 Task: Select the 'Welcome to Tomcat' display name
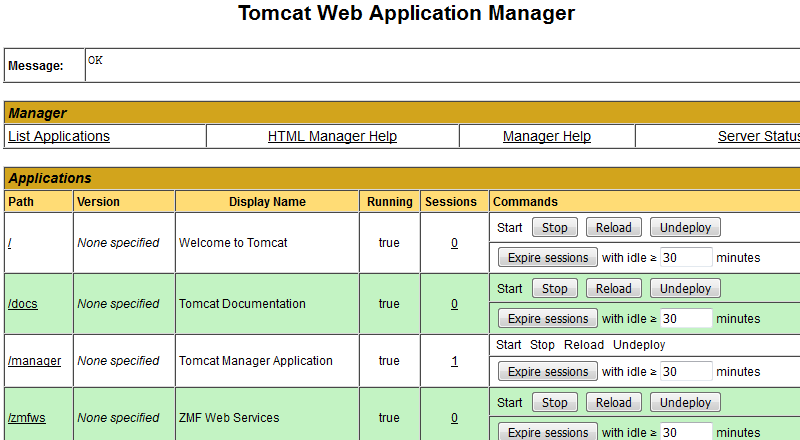pos(233,243)
